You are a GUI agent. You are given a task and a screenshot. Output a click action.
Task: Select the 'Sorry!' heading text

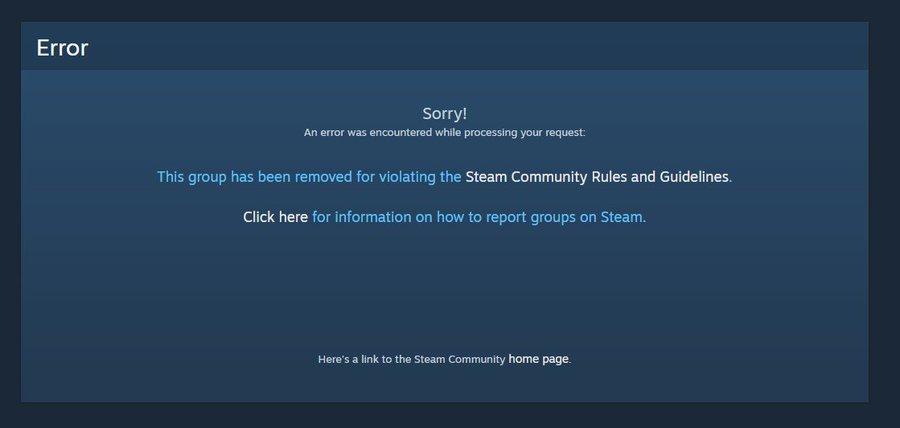pos(445,114)
